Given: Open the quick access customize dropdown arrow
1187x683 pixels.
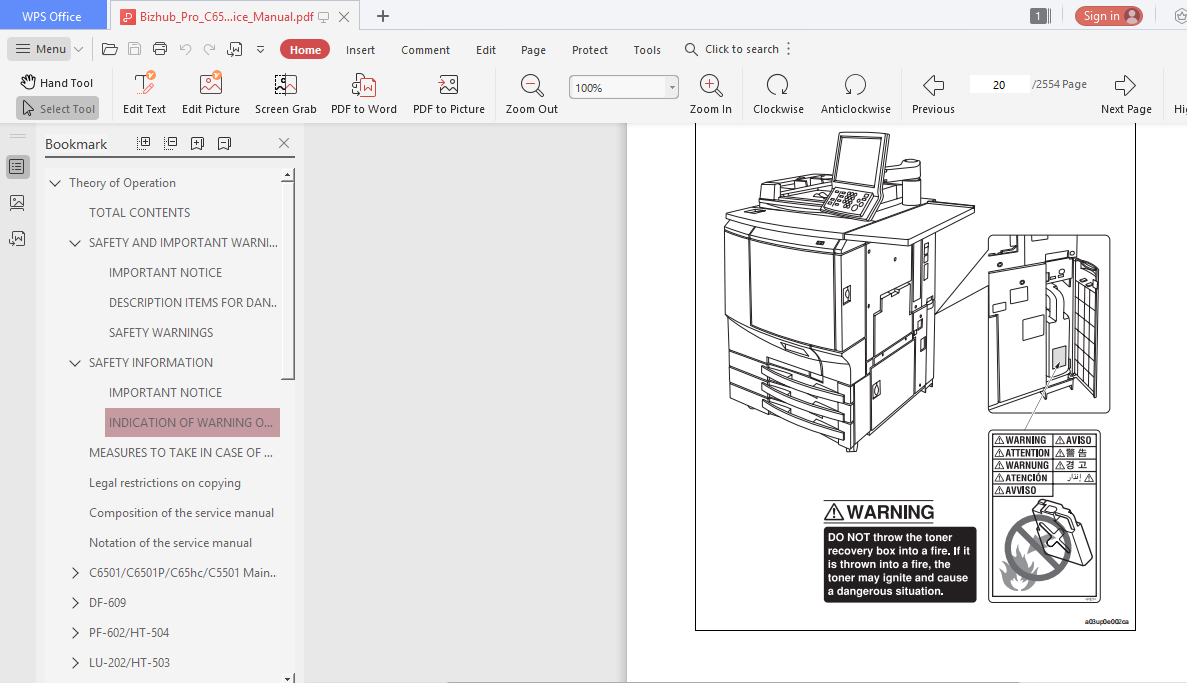Looking at the screenshot, I should (x=260, y=49).
